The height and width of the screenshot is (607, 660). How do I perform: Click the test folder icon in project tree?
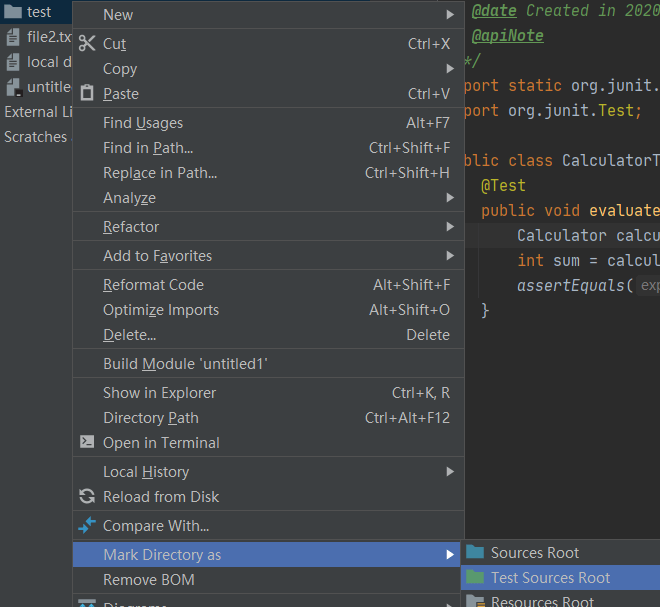coord(13,12)
